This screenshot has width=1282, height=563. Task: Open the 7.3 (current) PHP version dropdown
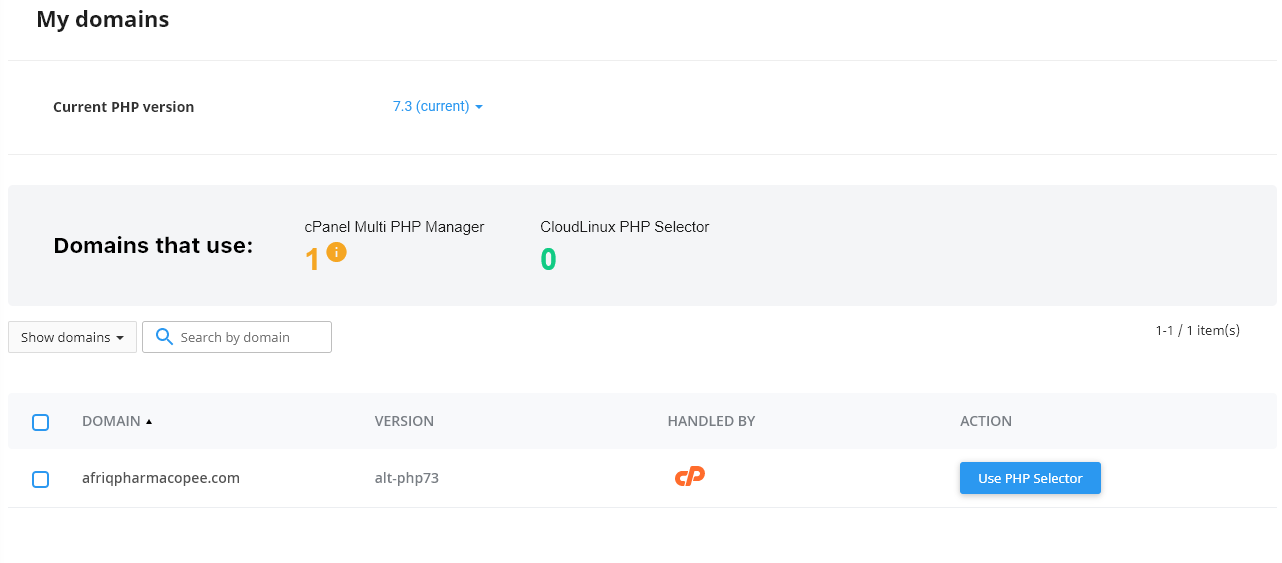coord(437,106)
